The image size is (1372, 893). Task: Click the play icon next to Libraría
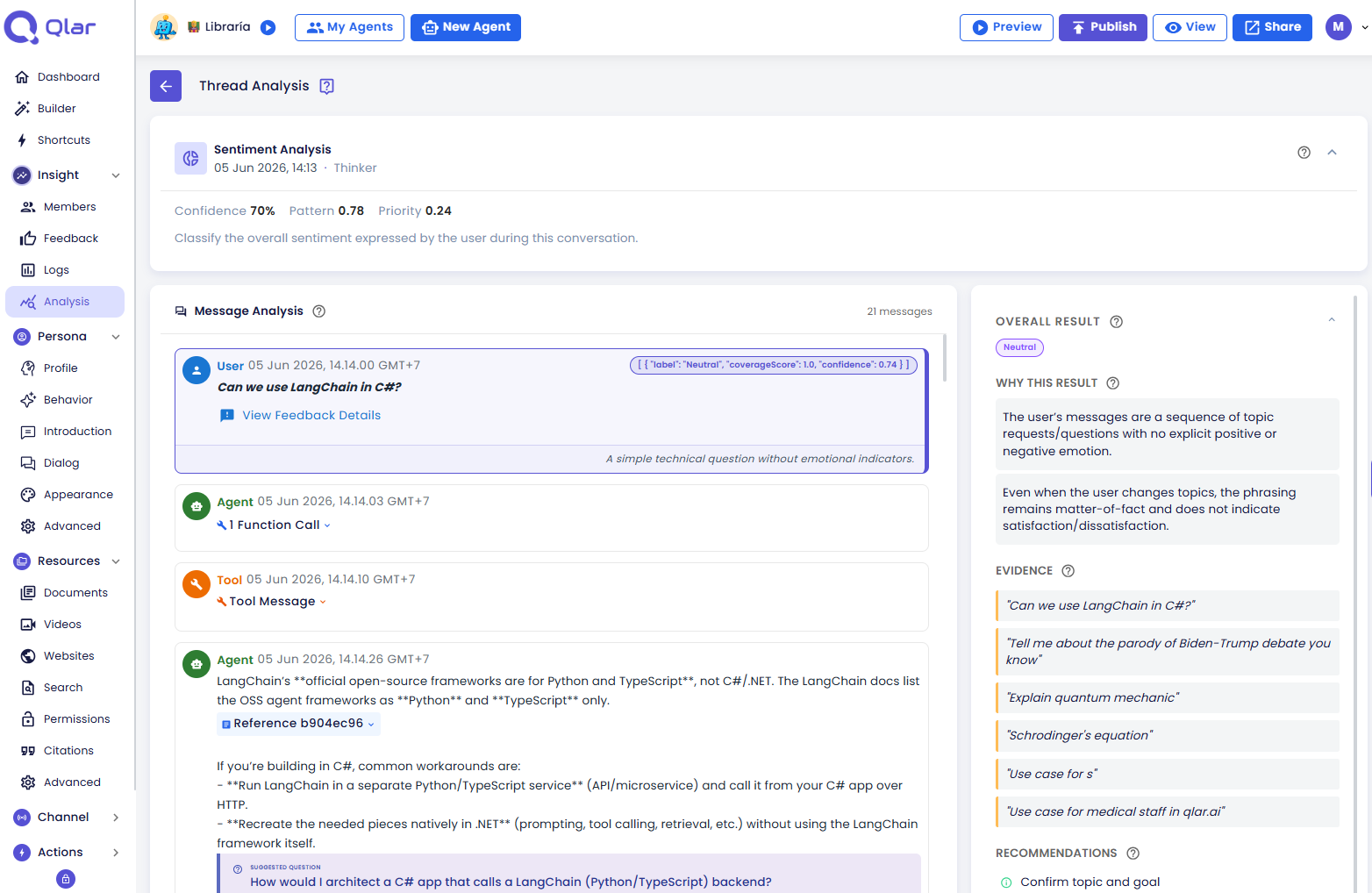coord(268,27)
